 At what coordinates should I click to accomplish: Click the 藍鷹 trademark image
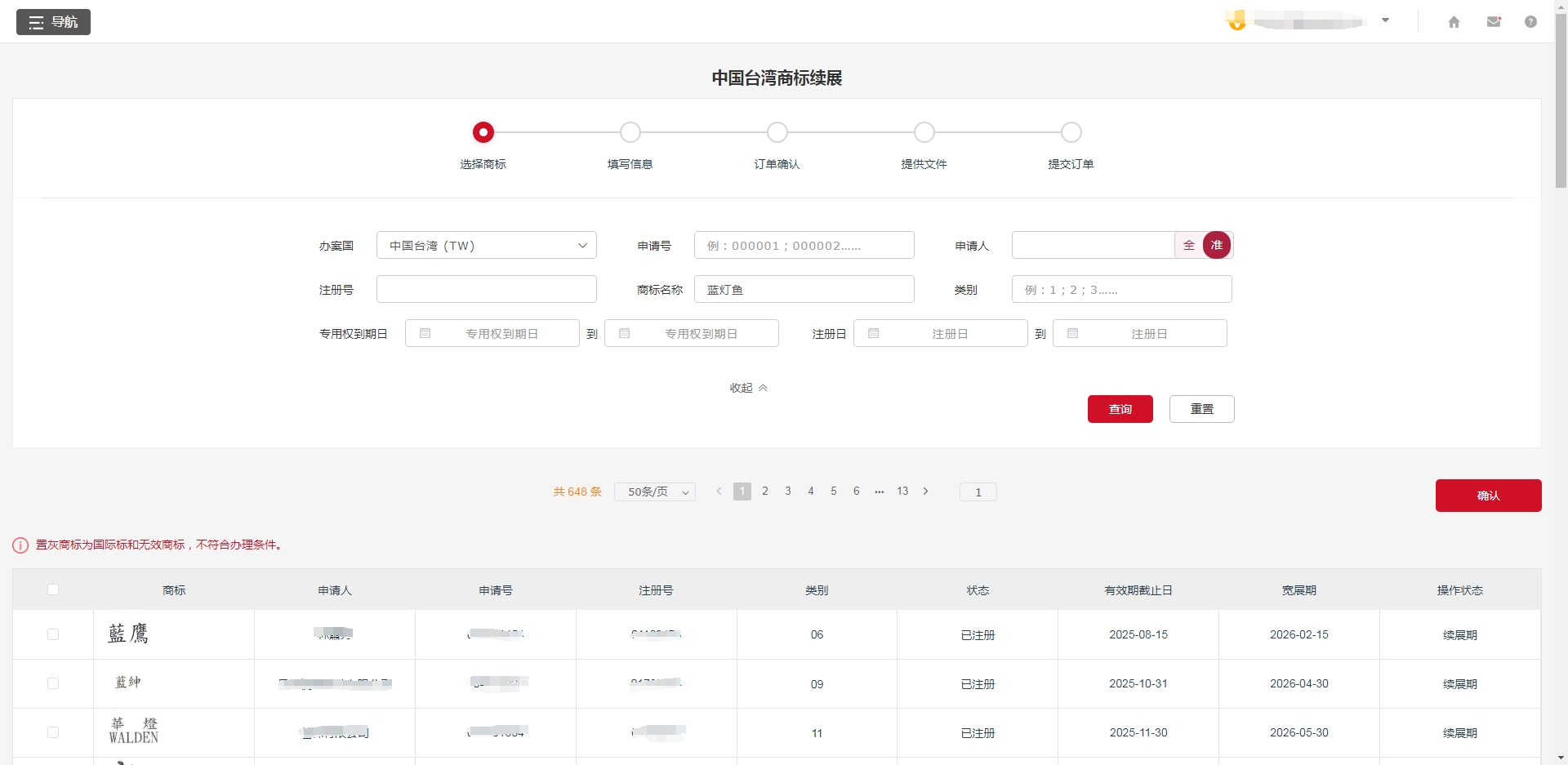pos(128,634)
